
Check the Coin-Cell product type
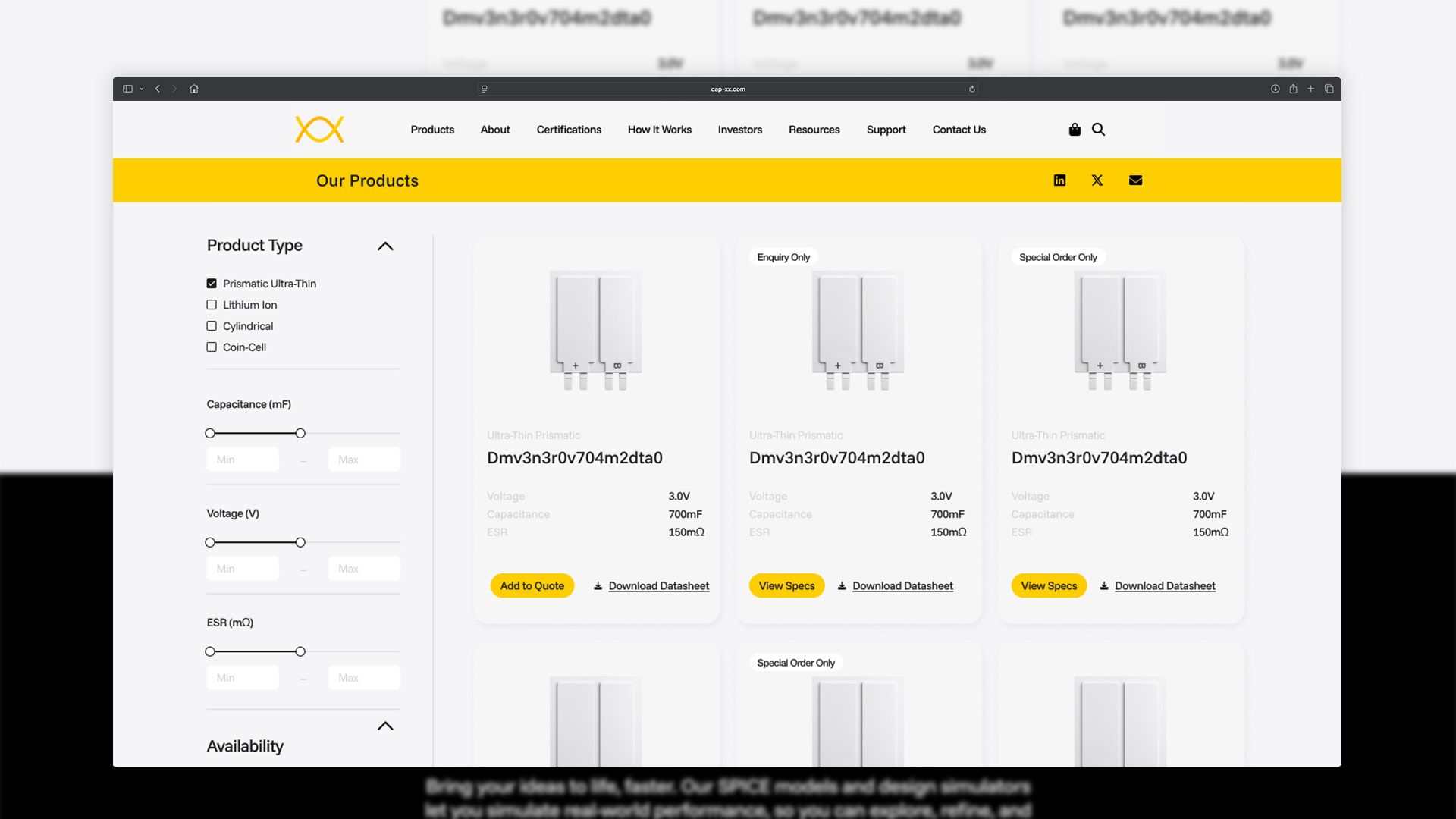211,347
